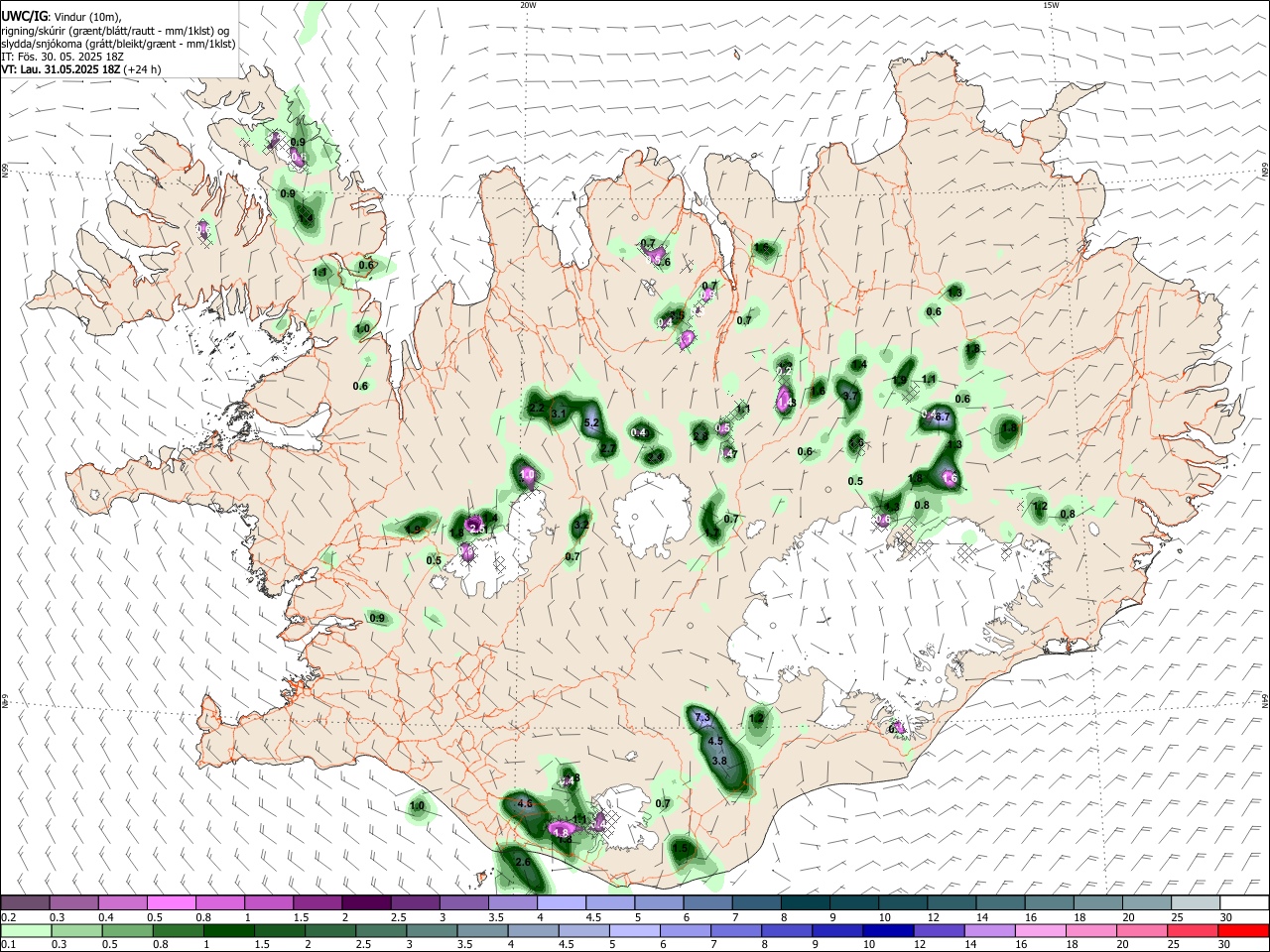This screenshot has height=952, width=1270.
Task: Select the 'slydda/snjókoma' legend description line
Action: (118, 44)
